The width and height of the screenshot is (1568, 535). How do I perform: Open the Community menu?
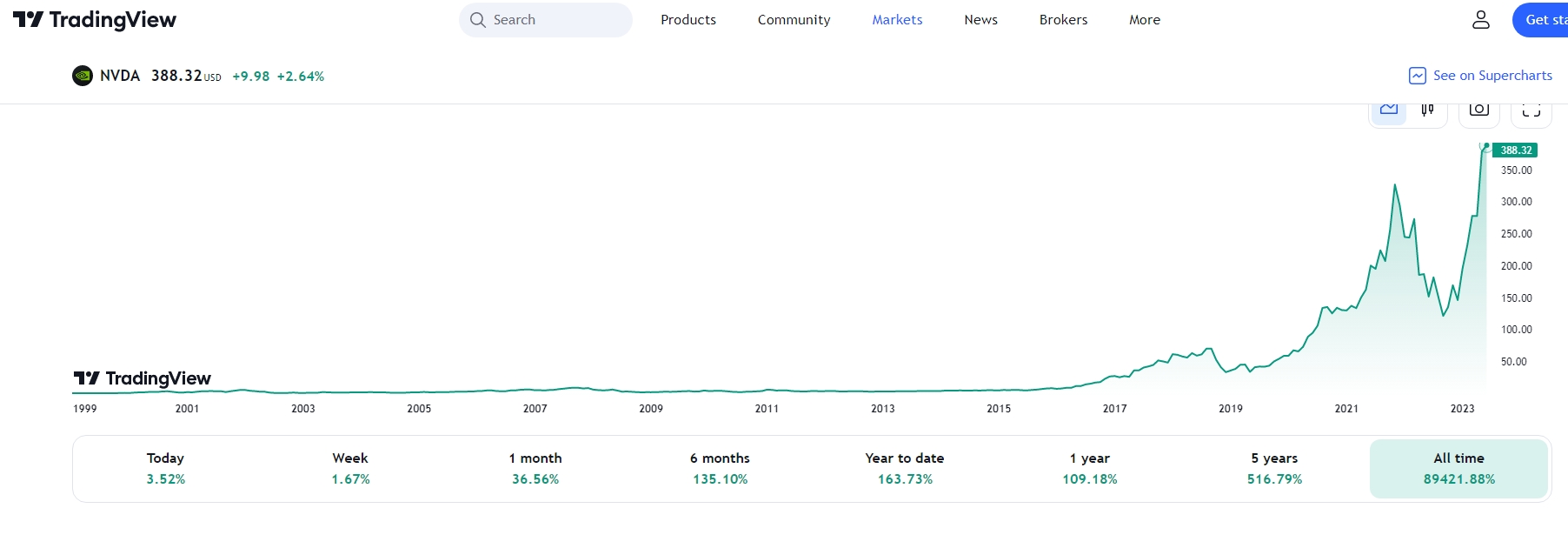794,20
